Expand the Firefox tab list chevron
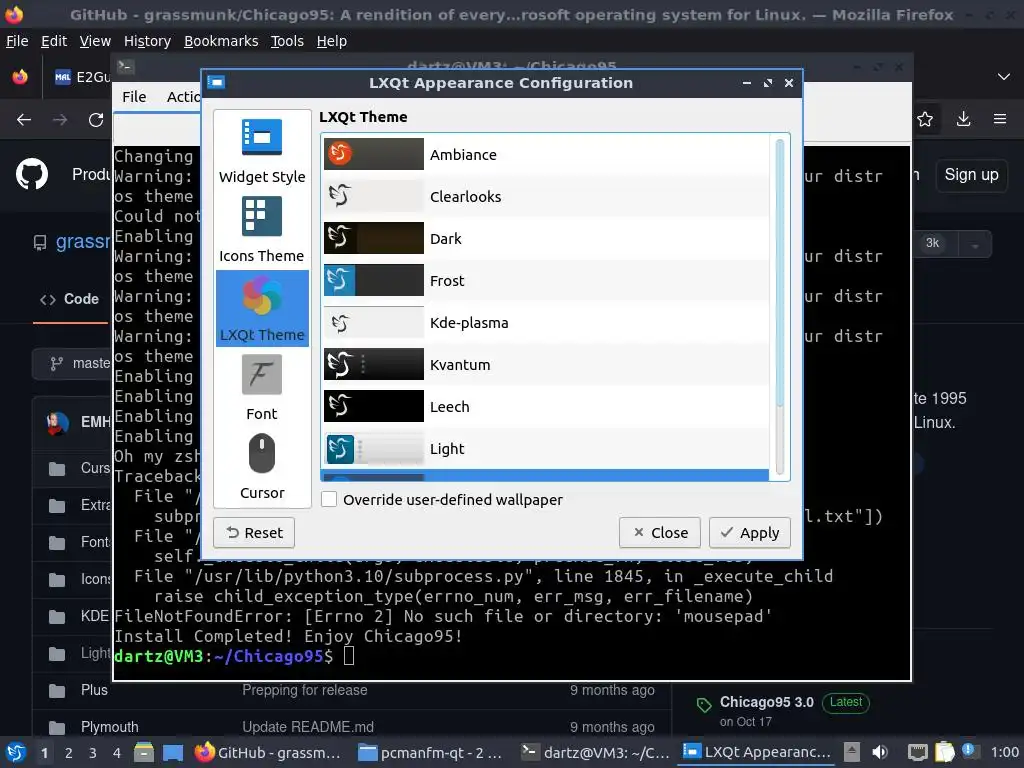Screen dimensions: 1024x768 tap(1004, 76)
